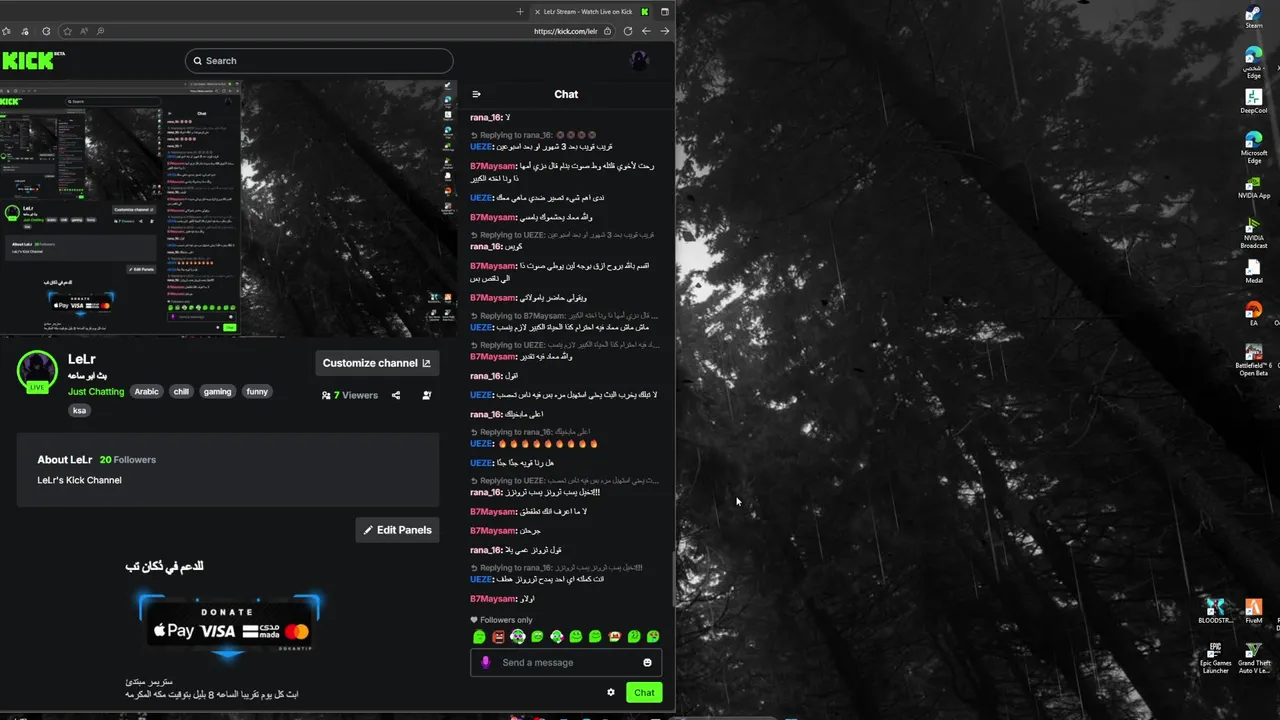Open FiveM desktop shortcut
This screenshot has width=1280, height=720.
pos(1254,611)
